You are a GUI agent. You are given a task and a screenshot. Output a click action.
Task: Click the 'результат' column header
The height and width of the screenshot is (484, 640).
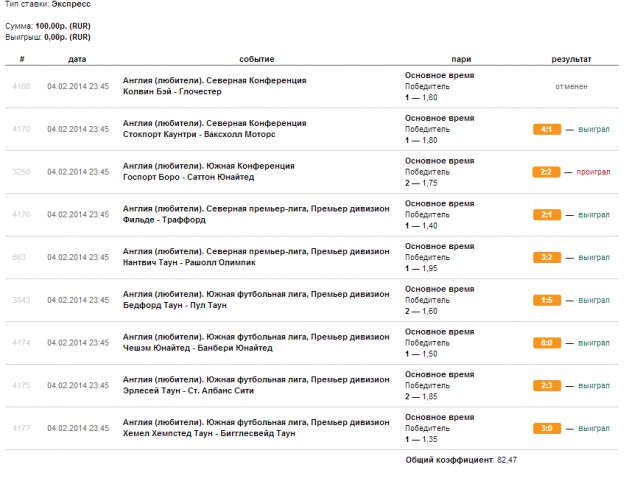[571, 59]
